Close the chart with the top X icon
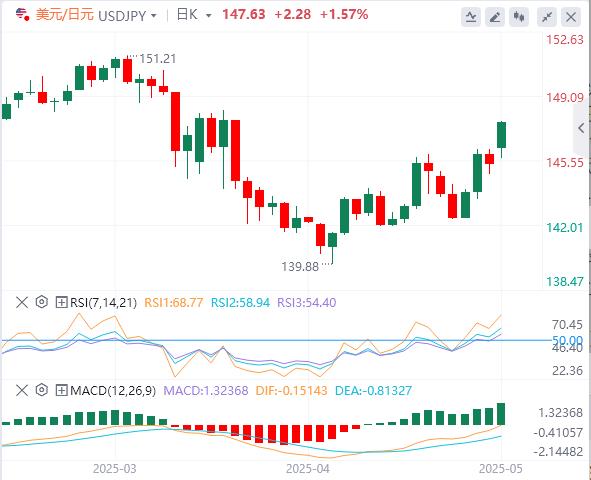 point(571,17)
